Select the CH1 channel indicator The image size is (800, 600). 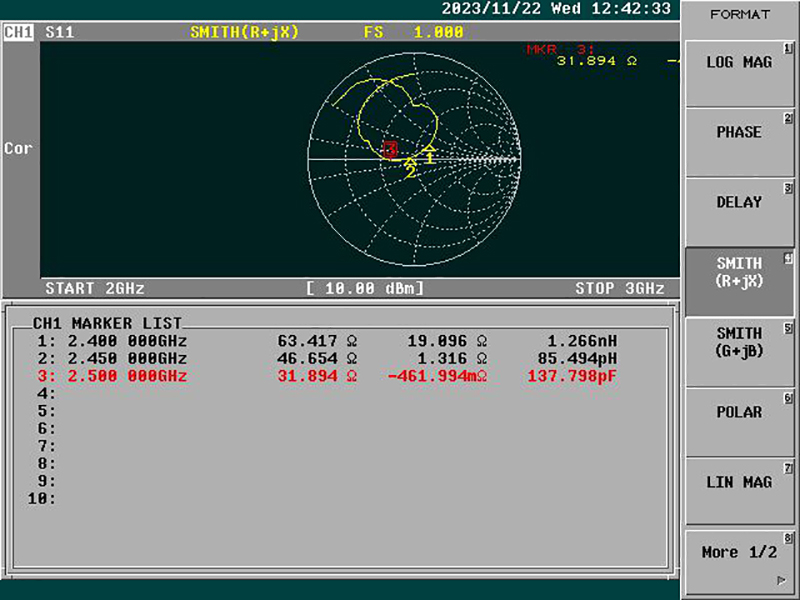coord(18,32)
